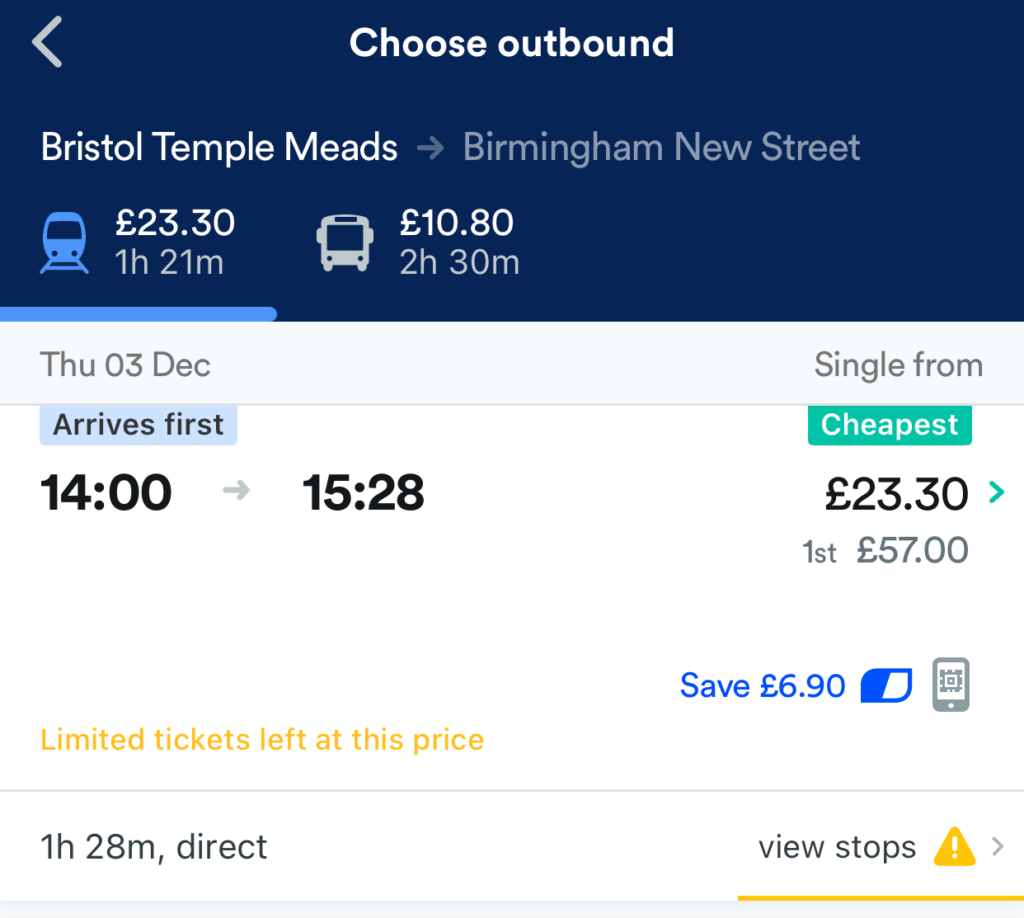
Task: Tap Birmingham New Street destination
Action: 661,147
